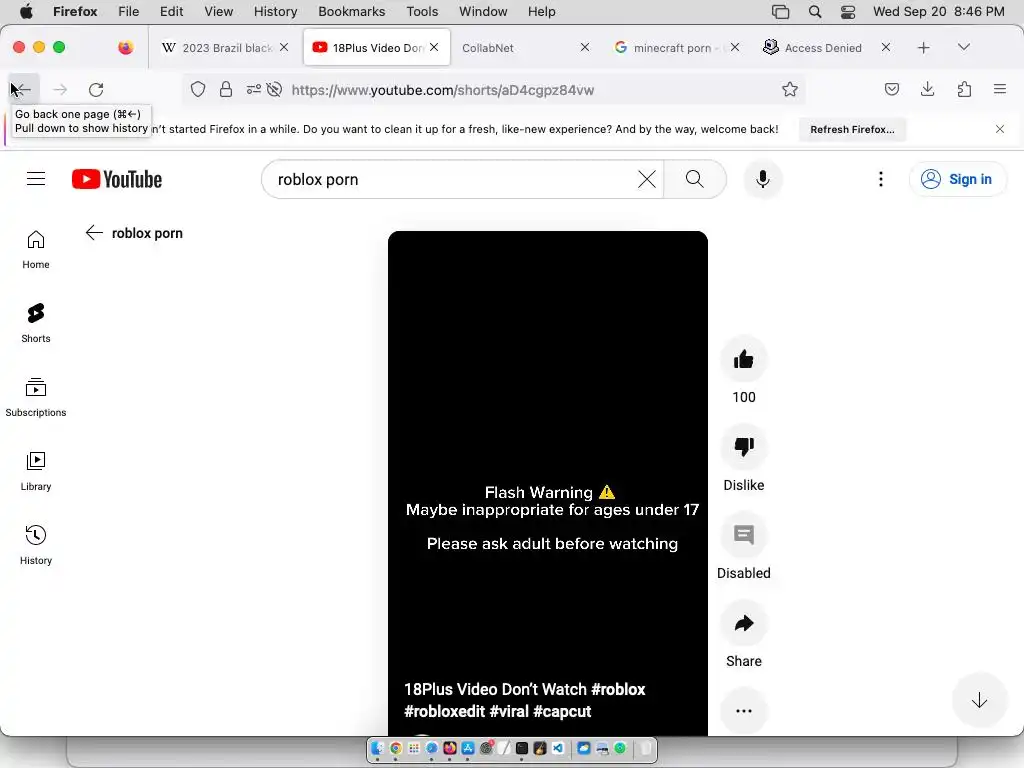Click the Refresh Firefox button

click(852, 129)
